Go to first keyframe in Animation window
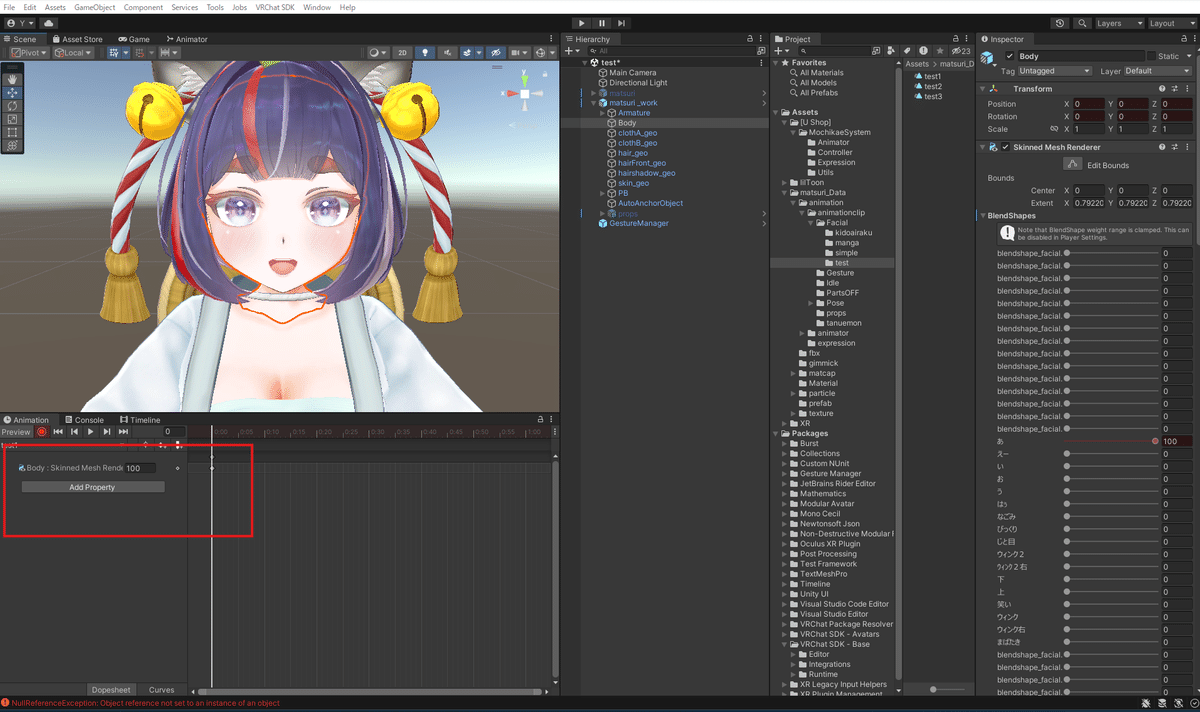 (58, 432)
